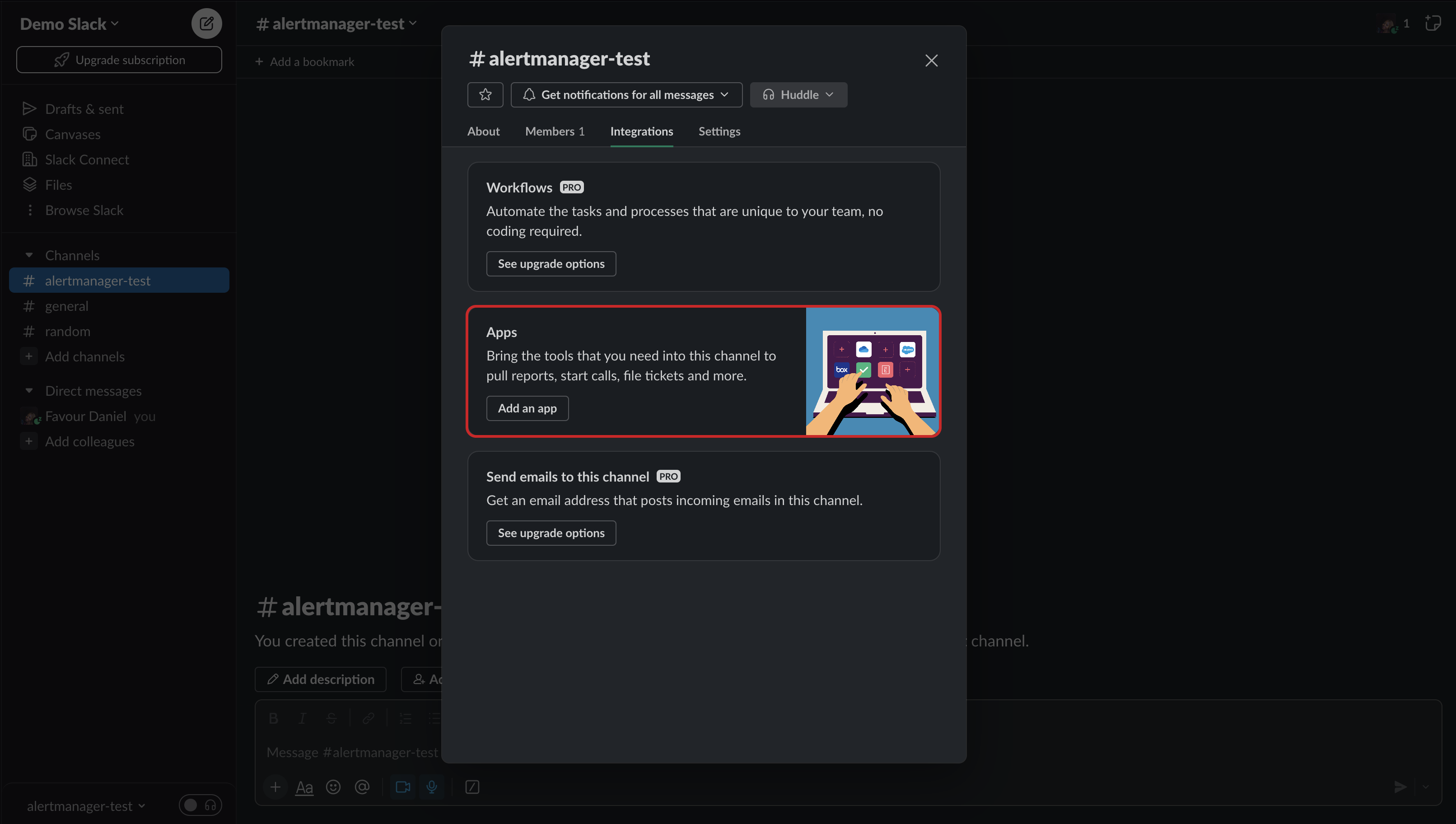Click the Apps illustration thumbnail
Viewport: 1456px width, 824px height.
tap(872, 371)
